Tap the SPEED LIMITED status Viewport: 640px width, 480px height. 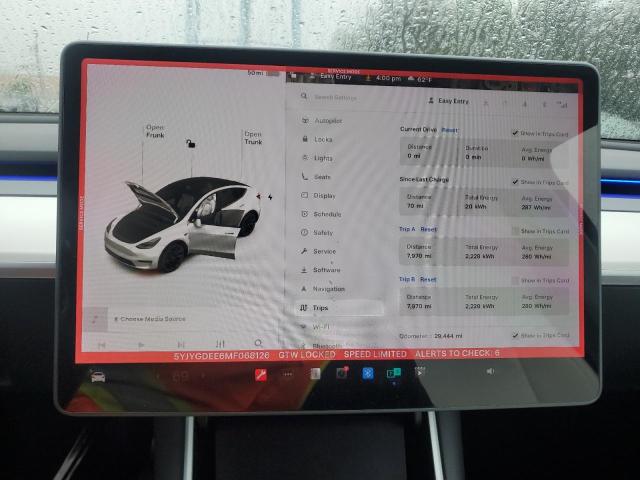375,354
